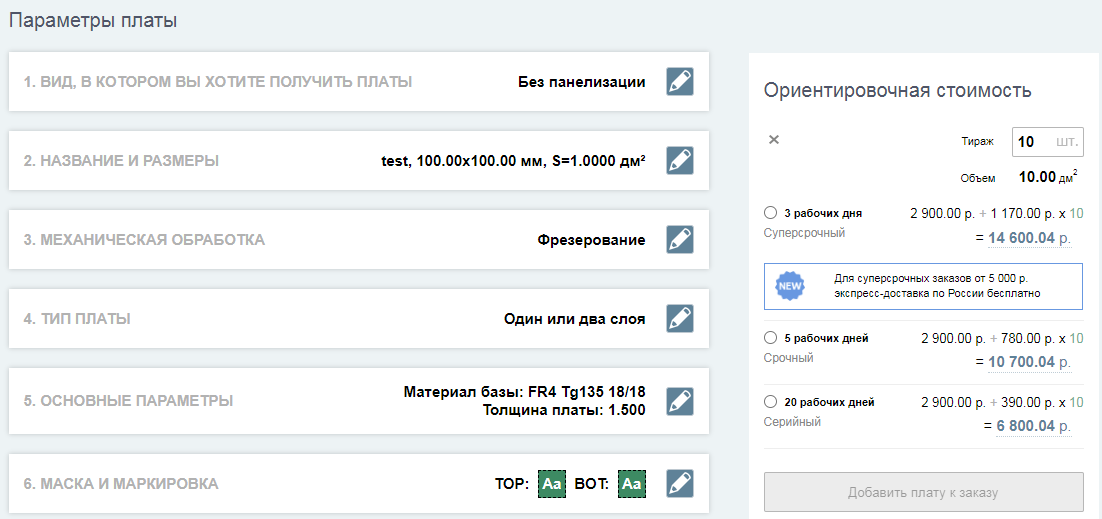Image resolution: width=1102 pixels, height=519 pixels.
Task: Click the NEW badge icon in banner
Action: [x=790, y=286]
